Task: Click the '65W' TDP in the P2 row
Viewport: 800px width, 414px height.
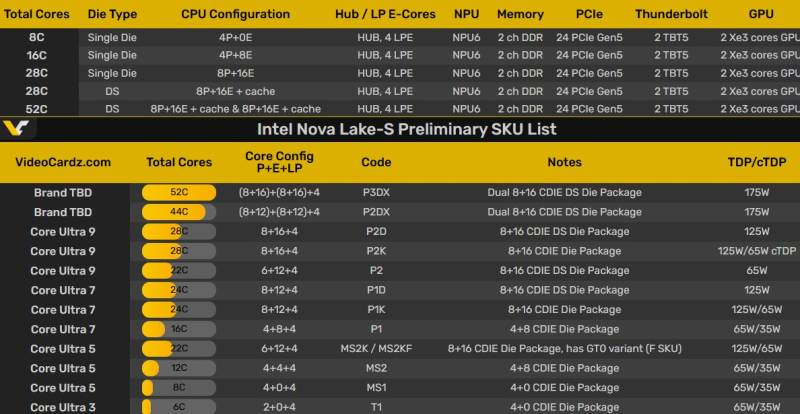Action: pos(757,271)
